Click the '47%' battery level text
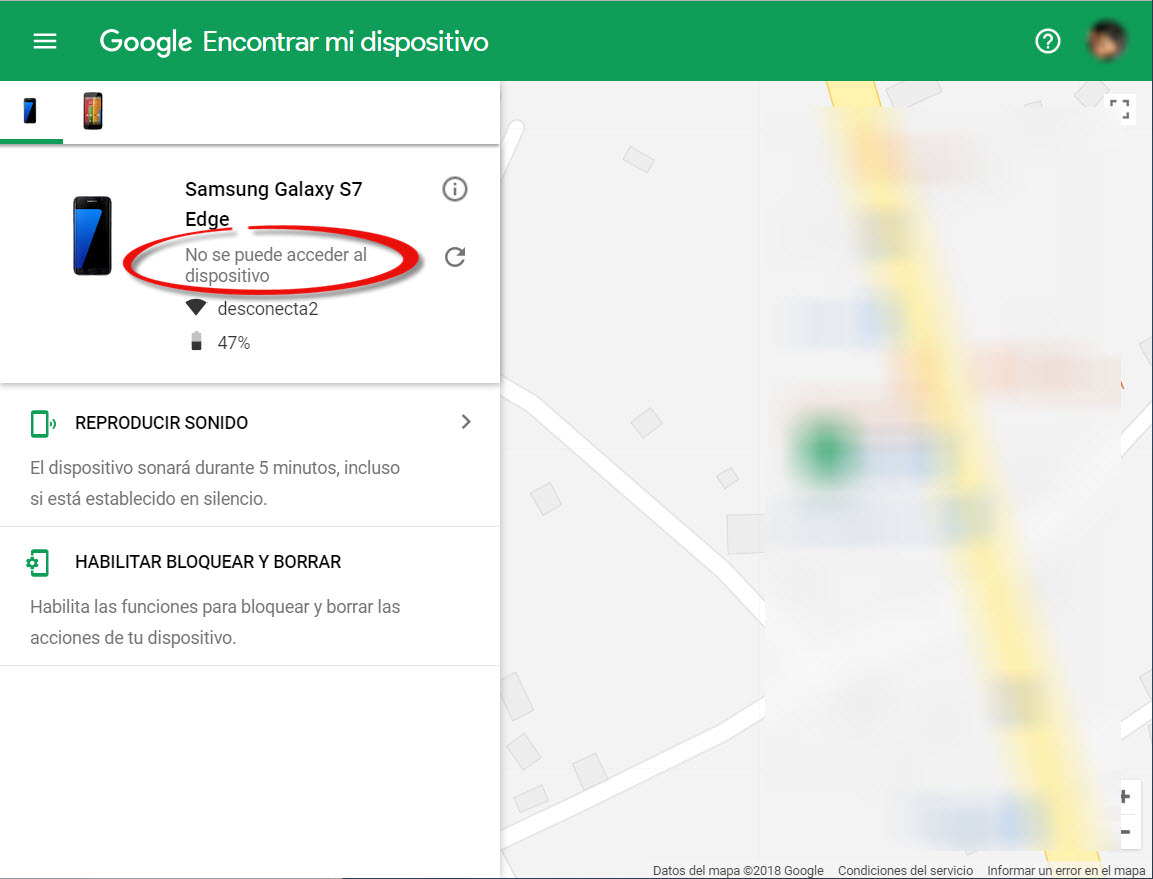The height and width of the screenshot is (879, 1153). click(234, 343)
